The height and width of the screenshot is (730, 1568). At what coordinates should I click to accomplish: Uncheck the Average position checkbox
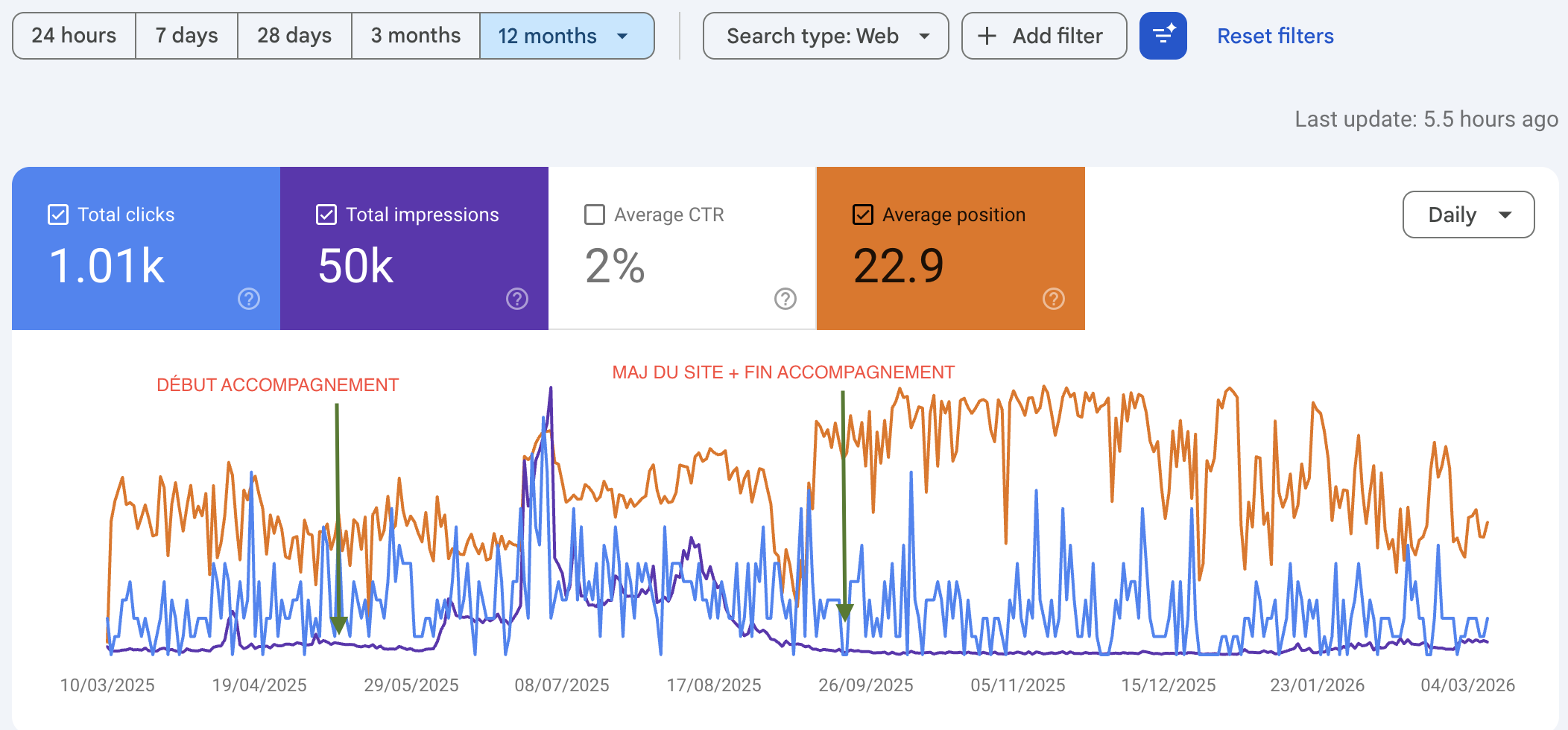click(863, 215)
